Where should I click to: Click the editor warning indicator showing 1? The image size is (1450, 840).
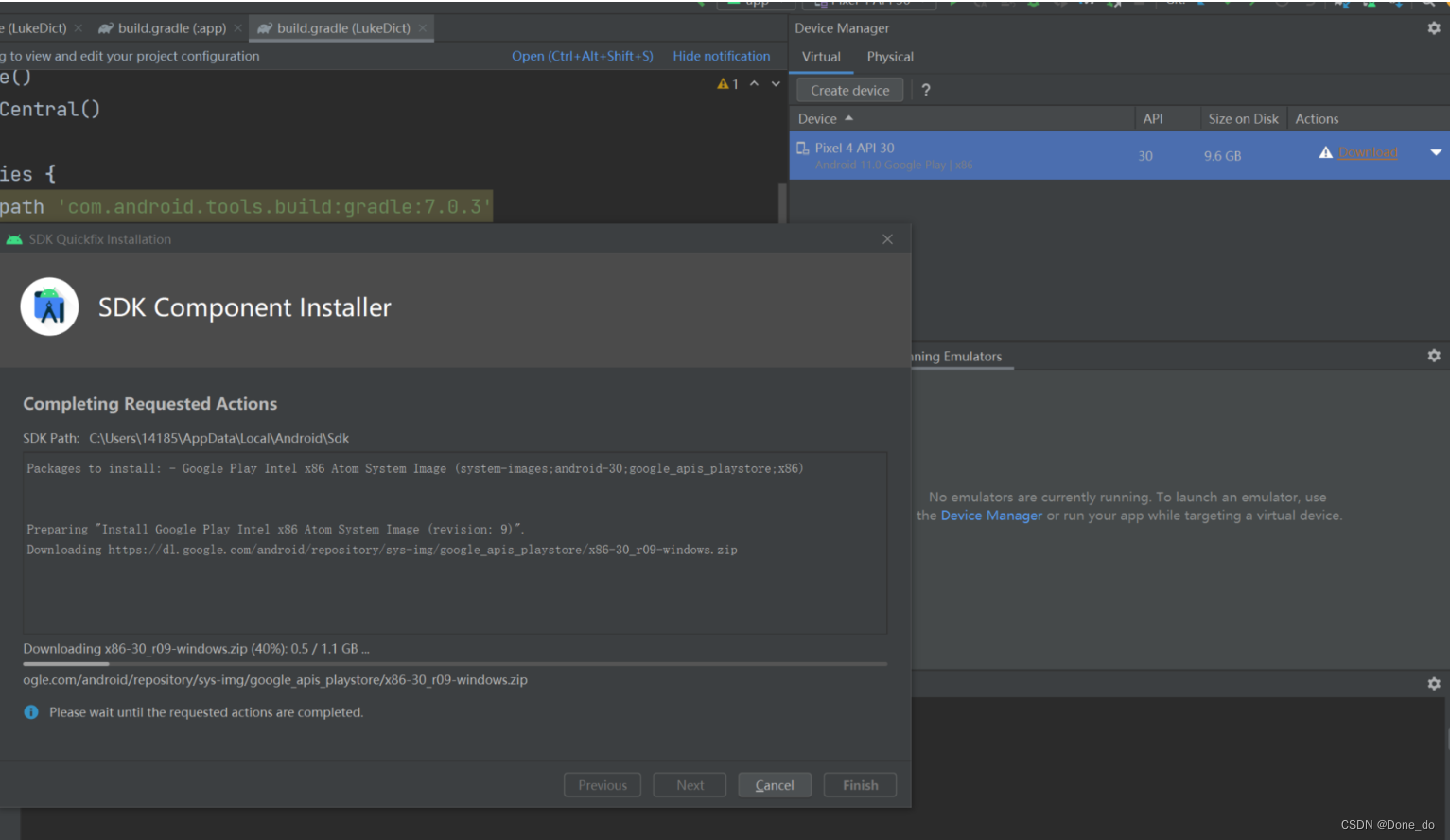(x=727, y=84)
